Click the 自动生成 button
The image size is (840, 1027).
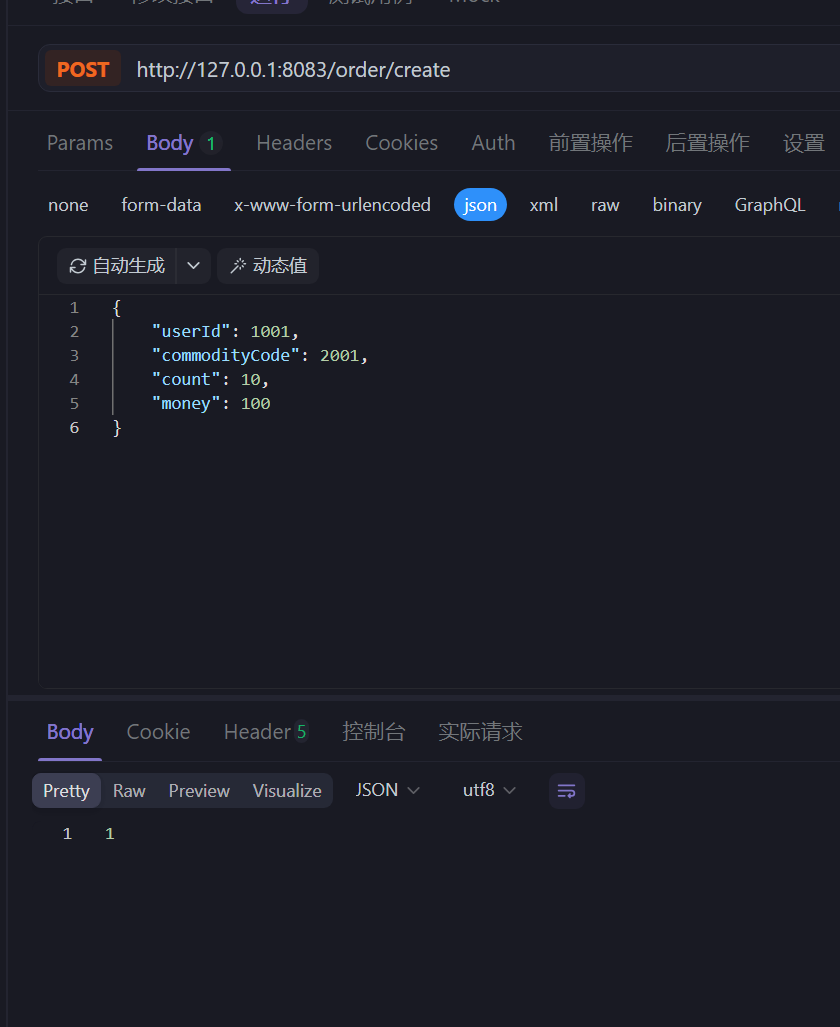(x=117, y=266)
